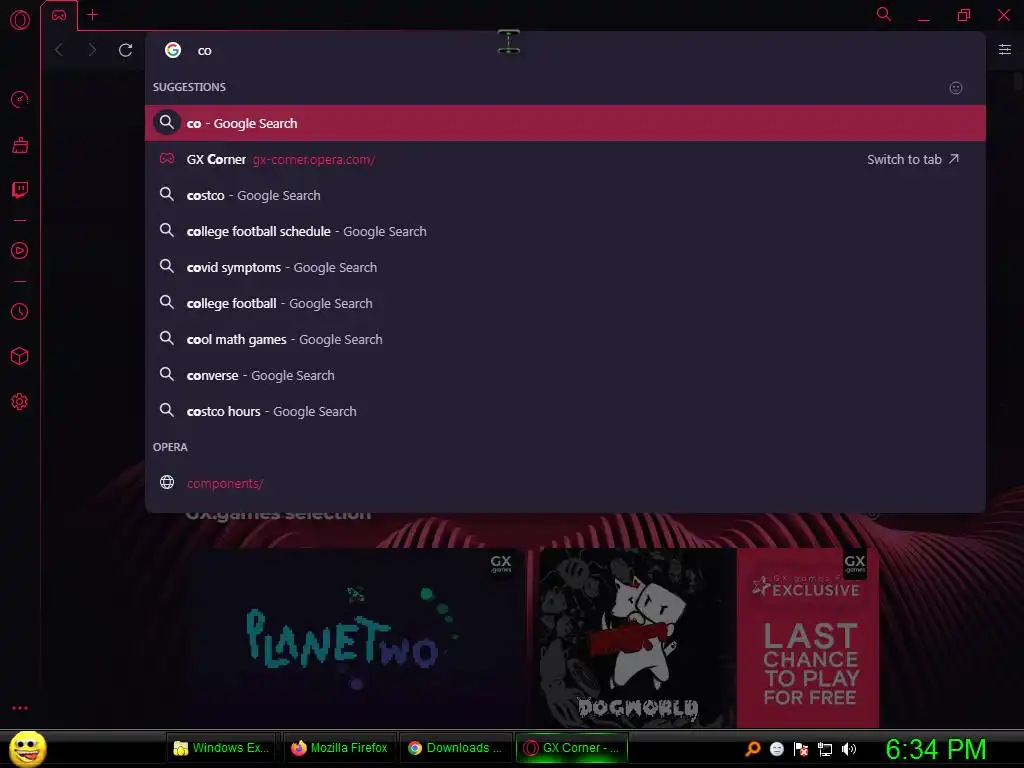The width and height of the screenshot is (1024, 768).
Task: Open Twitch panel in sidebar
Action: pyautogui.click(x=20, y=190)
